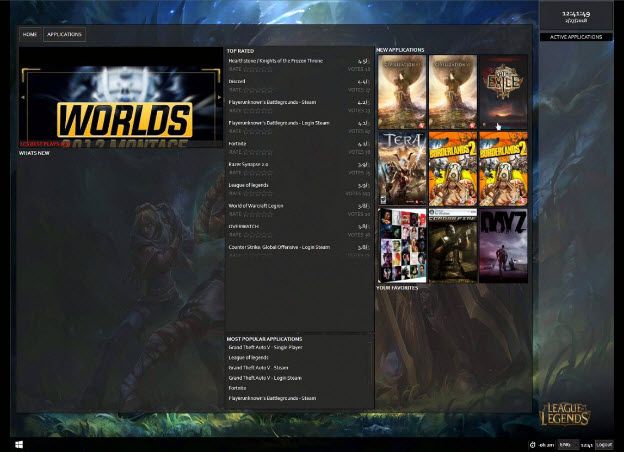Screen dimensions: 624x452
Task: Select Hearthstone Knights of the Frozen Throne
Action: coord(275,61)
